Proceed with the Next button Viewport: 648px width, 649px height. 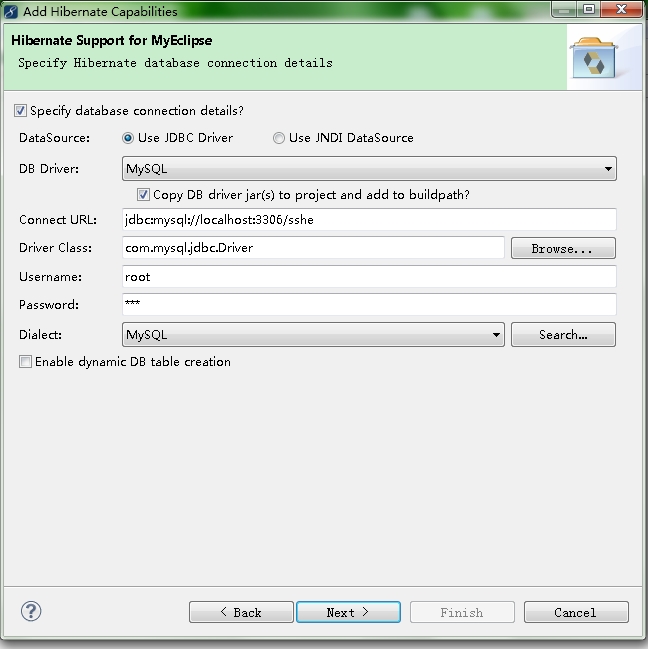(x=348, y=612)
